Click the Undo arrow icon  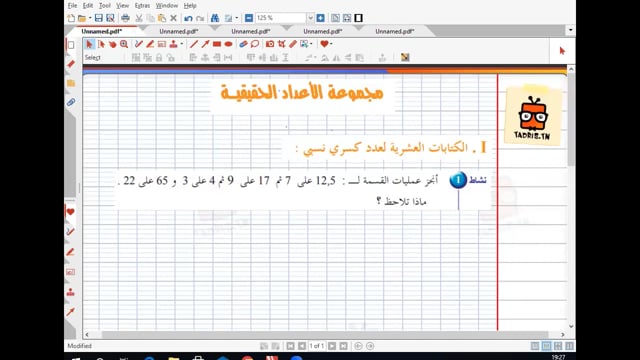(188, 18)
